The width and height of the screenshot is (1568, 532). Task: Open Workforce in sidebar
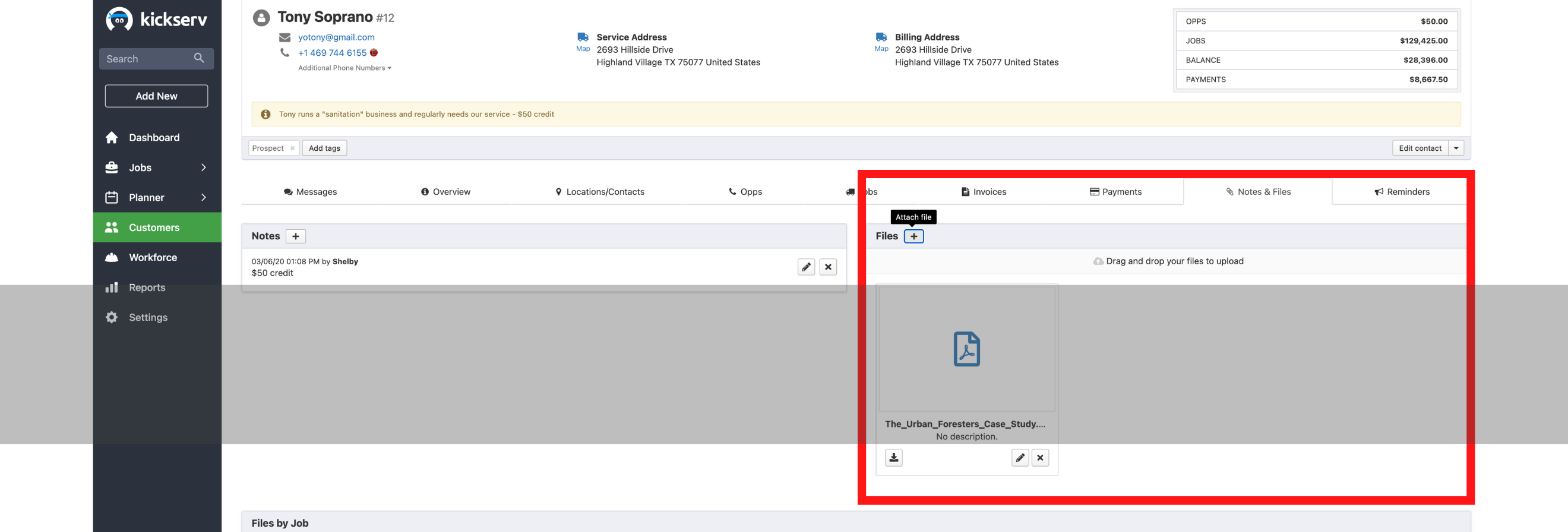tap(153, 258)
